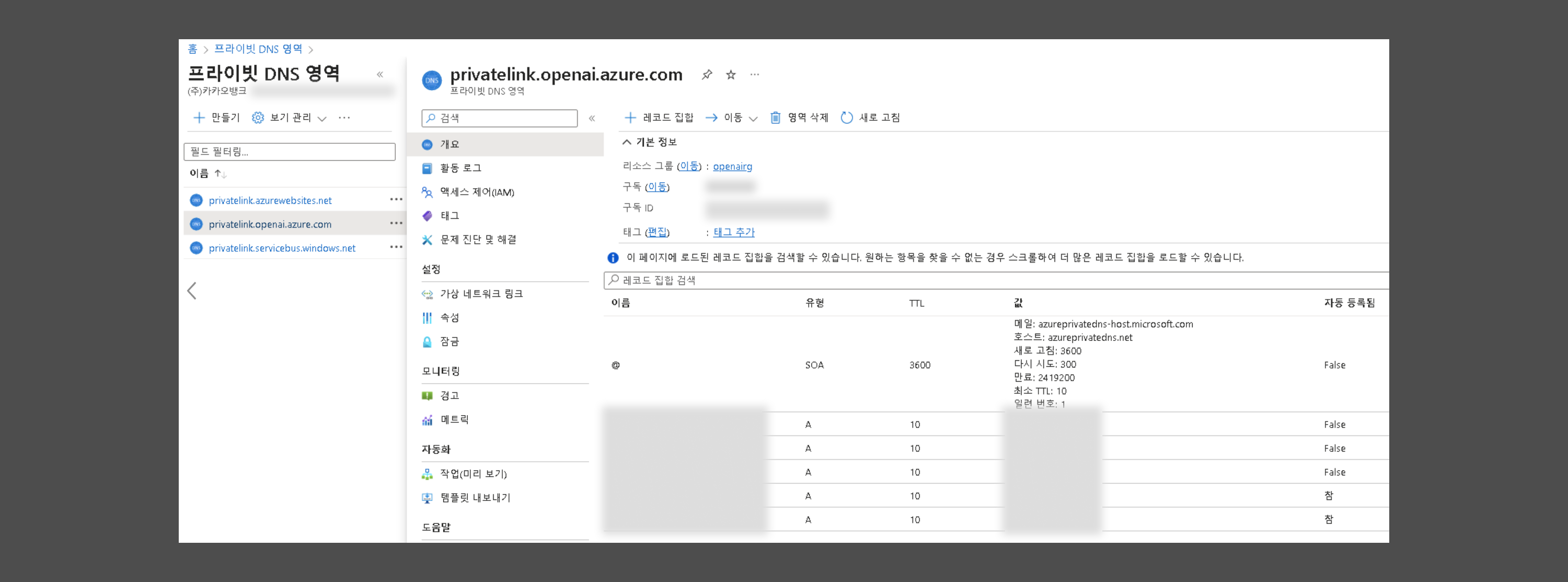Pin privatelink.openai.azure.com to dashboard
Screen dimensions: 1568x582
point(707,75)
